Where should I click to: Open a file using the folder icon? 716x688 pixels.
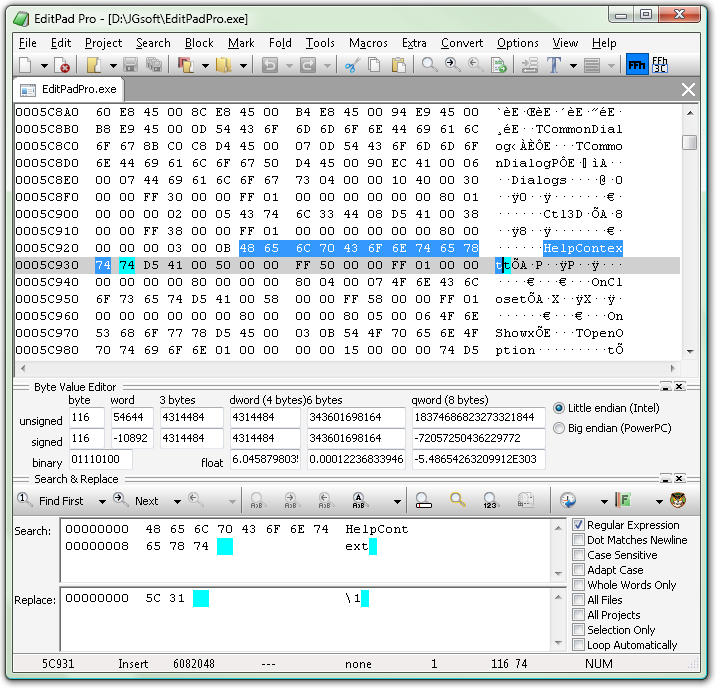(94, 65)
